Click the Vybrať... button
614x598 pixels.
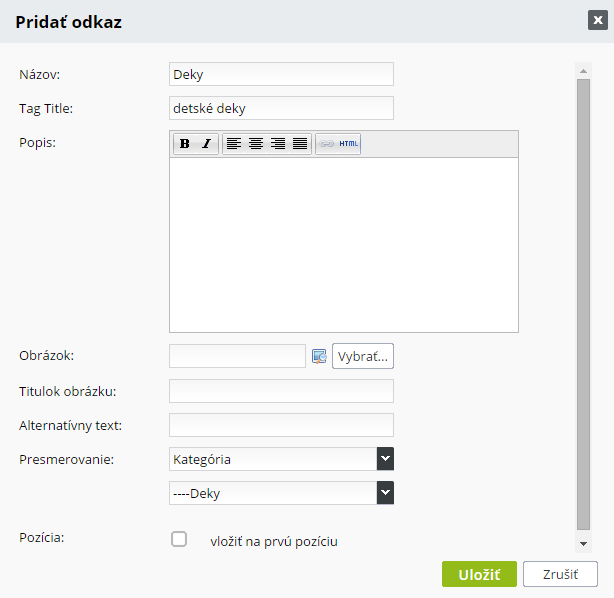[x=363, y=356]
